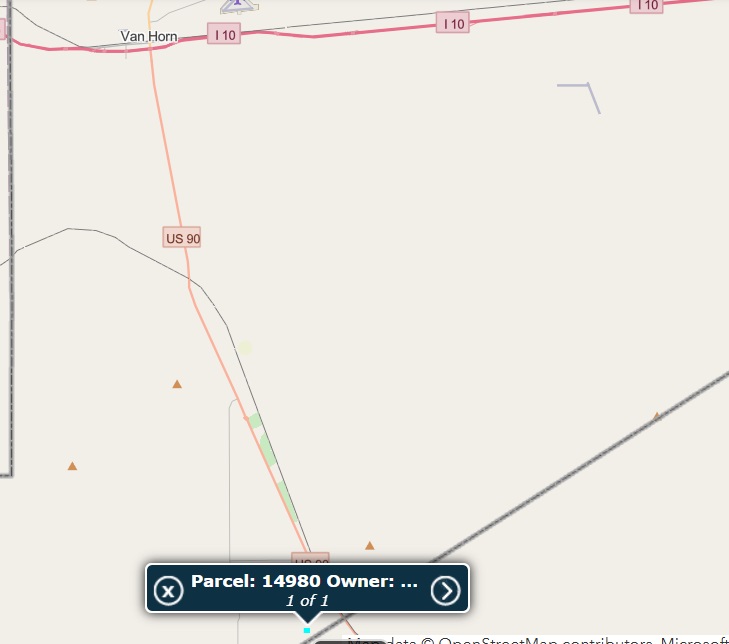Click the faint peak triangle near the county line
Screen dimensions: 729x644
coord(656,416)
